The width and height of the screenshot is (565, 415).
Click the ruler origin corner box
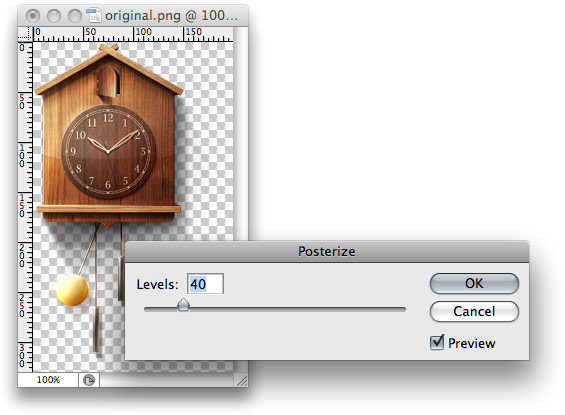[25, 34]
